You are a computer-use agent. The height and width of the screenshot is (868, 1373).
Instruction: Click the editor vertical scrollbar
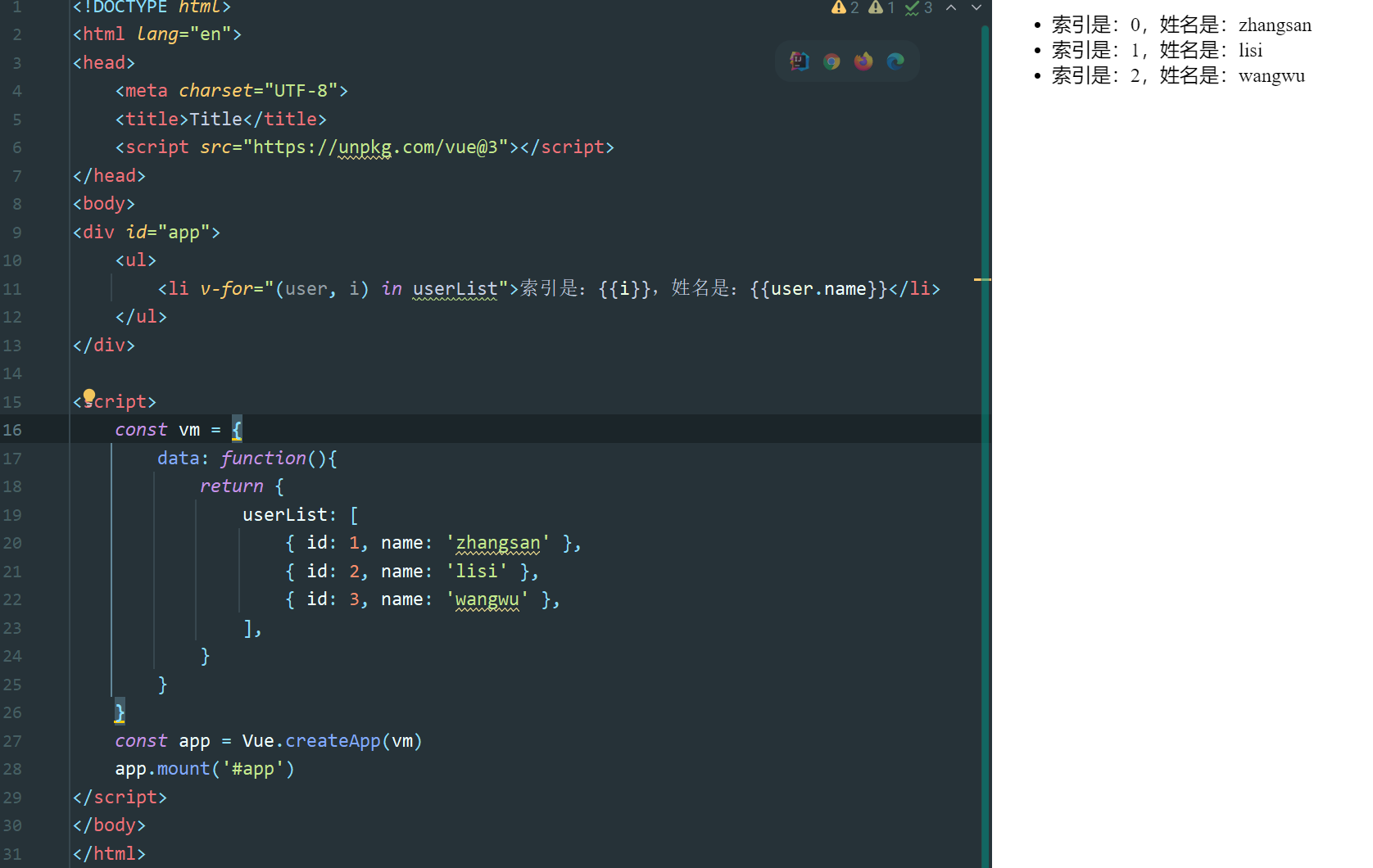click(x=986, y=491)
